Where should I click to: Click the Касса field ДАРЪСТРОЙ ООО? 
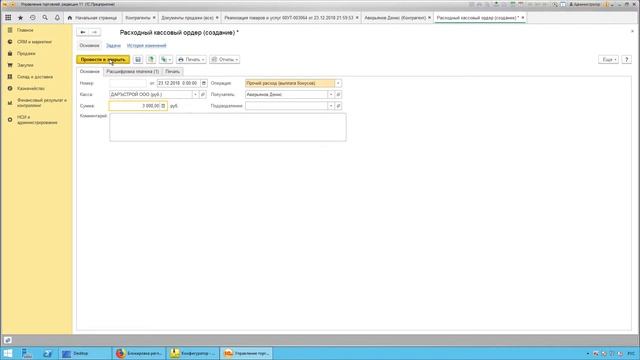click(x=151, y=95)
